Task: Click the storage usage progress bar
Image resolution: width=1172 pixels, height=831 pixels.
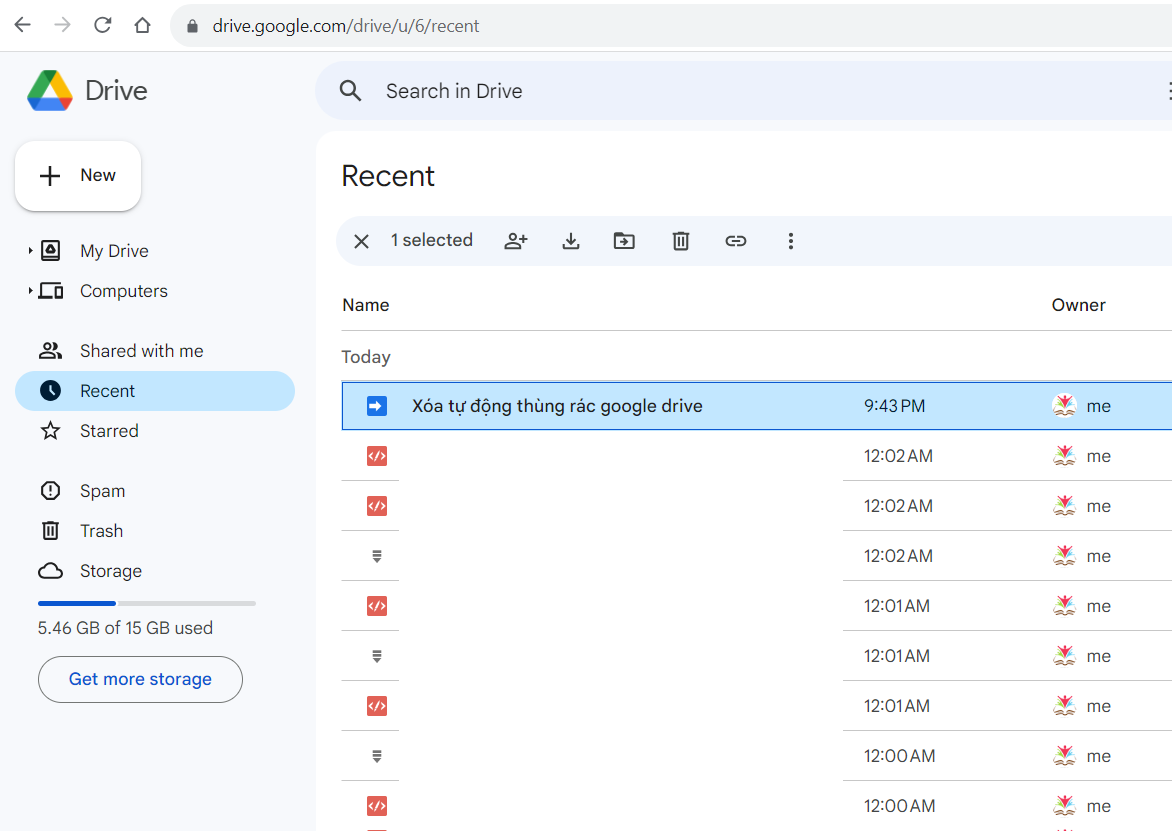Action: pos(146,603)
